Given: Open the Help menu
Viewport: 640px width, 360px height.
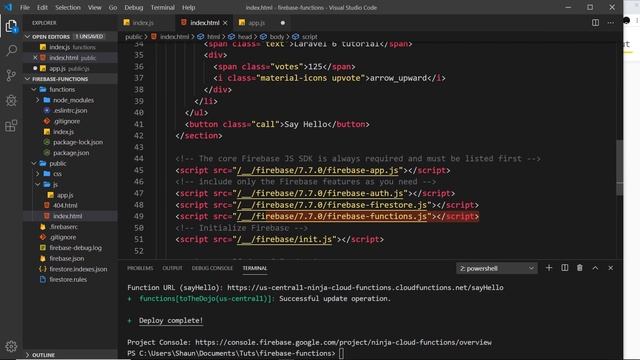Looking at the screenshot, I should click(188, 7).
